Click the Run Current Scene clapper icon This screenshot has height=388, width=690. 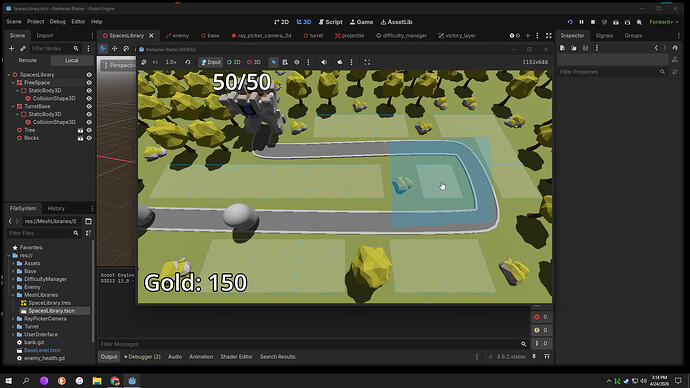(616, 22)
